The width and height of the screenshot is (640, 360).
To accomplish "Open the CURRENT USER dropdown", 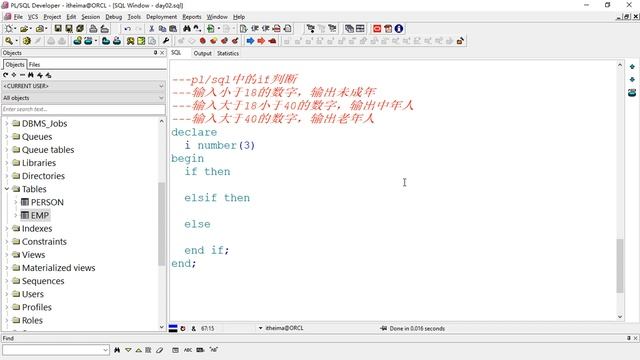I will [x=161, y=86].
